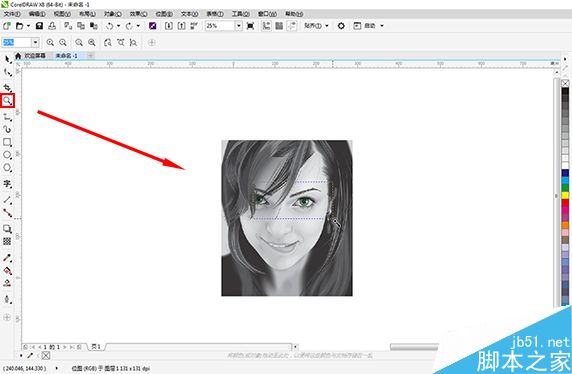Expand the Undo history dropdown arrow
Viewport: 572px width, 374px height.
(118, 26)
